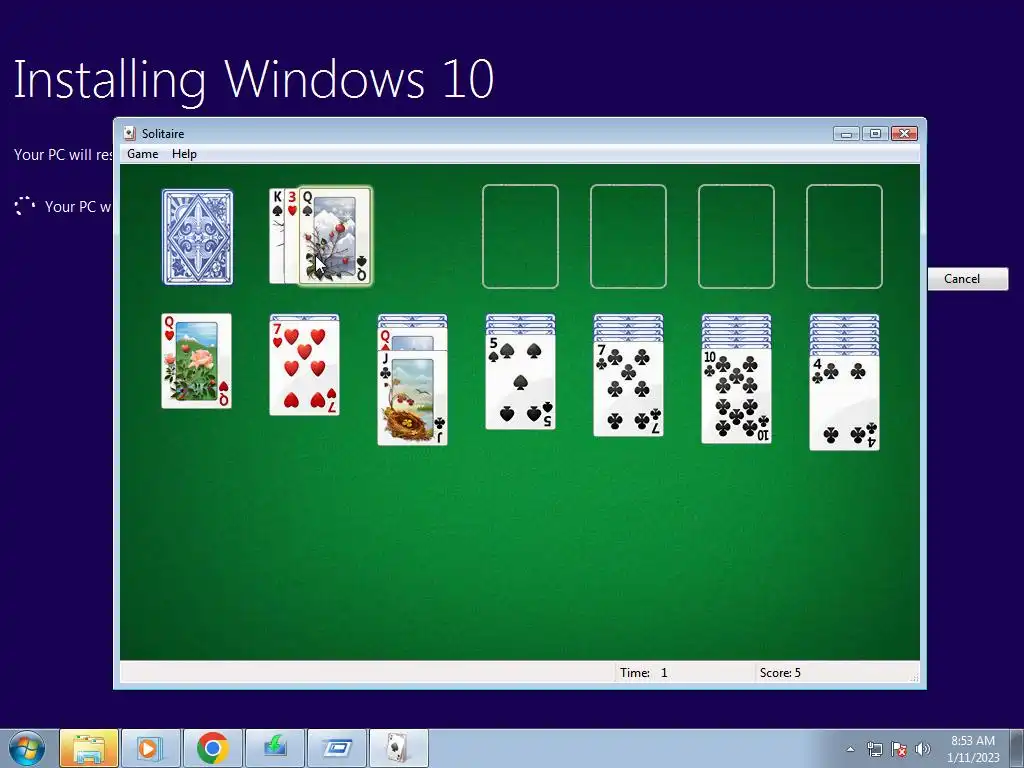The height and width of the screenshot is (768, 1024).
Task: Open the green download arrow taskbar app
Action: (x=275, y=748)
